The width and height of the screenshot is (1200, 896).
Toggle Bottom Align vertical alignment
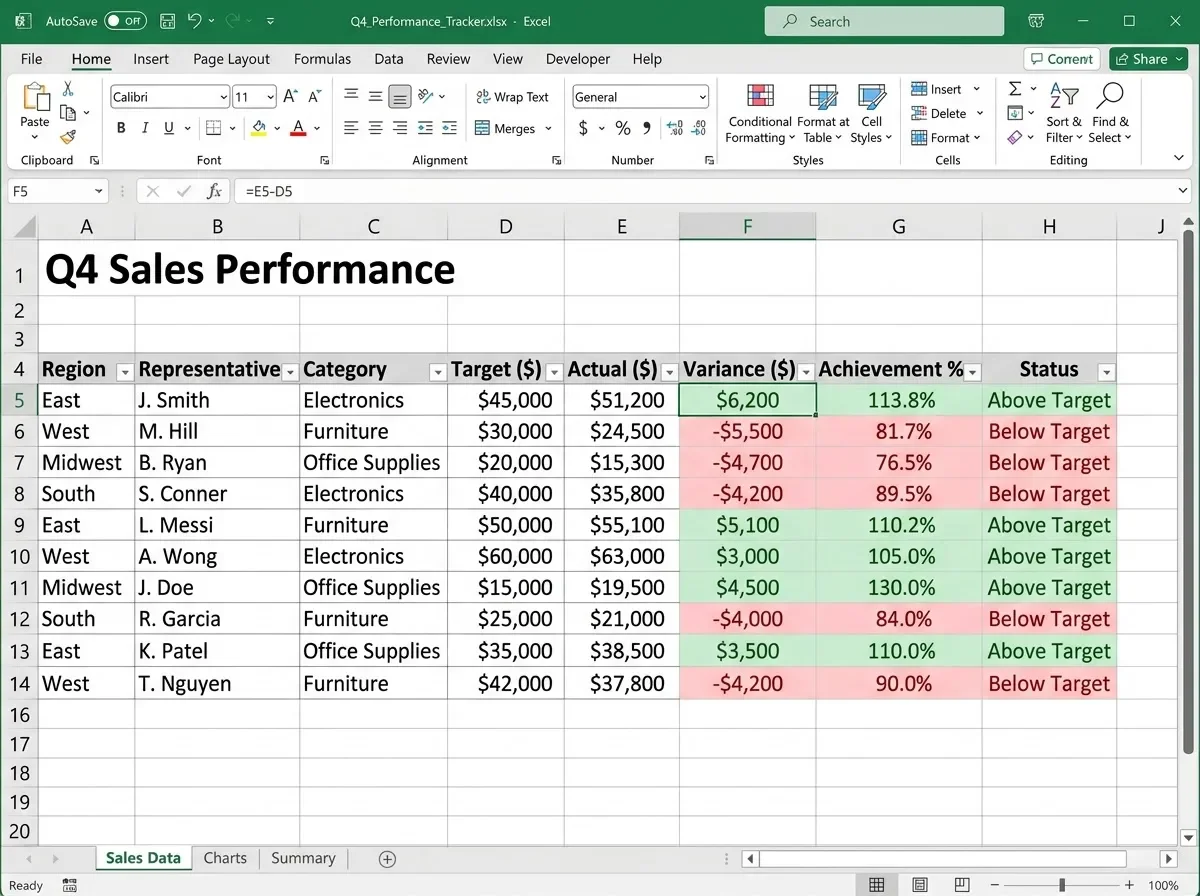[400, 97]
